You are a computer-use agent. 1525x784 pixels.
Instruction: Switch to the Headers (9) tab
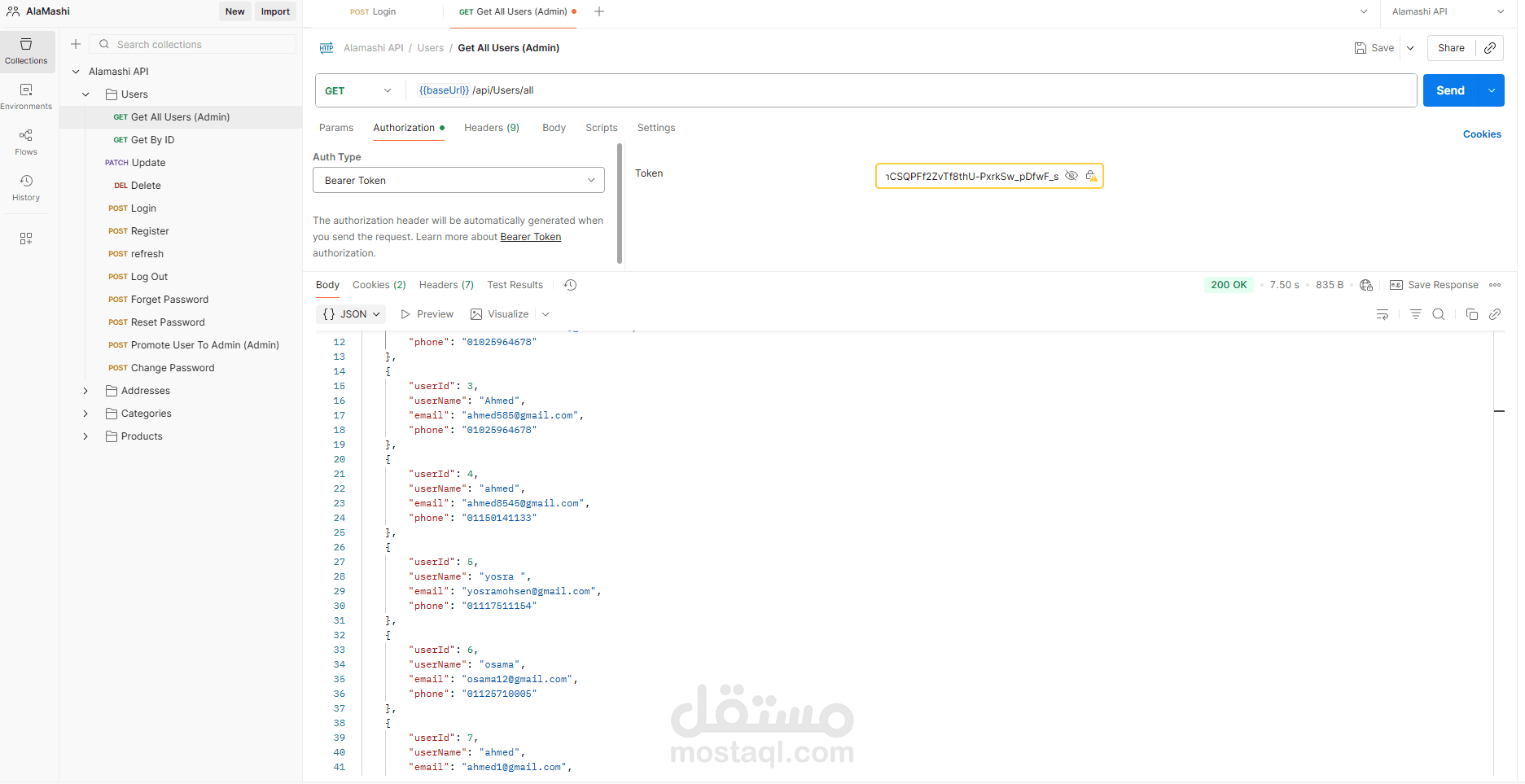click(x=491, y=128)
